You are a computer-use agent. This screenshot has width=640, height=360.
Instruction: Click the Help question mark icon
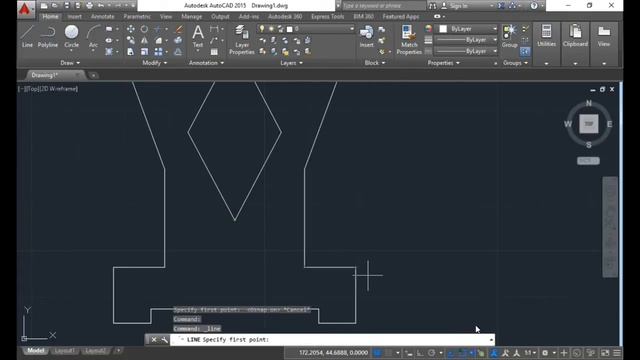pyautogui.click(x=534, y=6)
